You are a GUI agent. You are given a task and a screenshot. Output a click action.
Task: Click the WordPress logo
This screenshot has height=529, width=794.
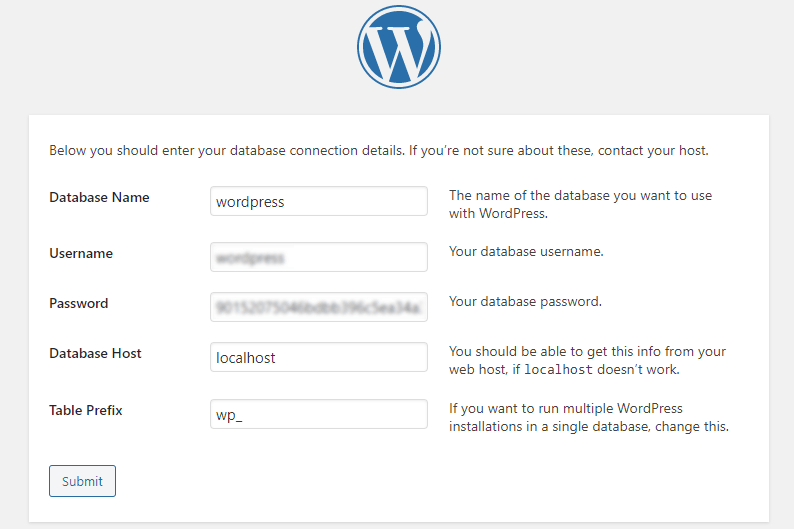tap(399, 47)
